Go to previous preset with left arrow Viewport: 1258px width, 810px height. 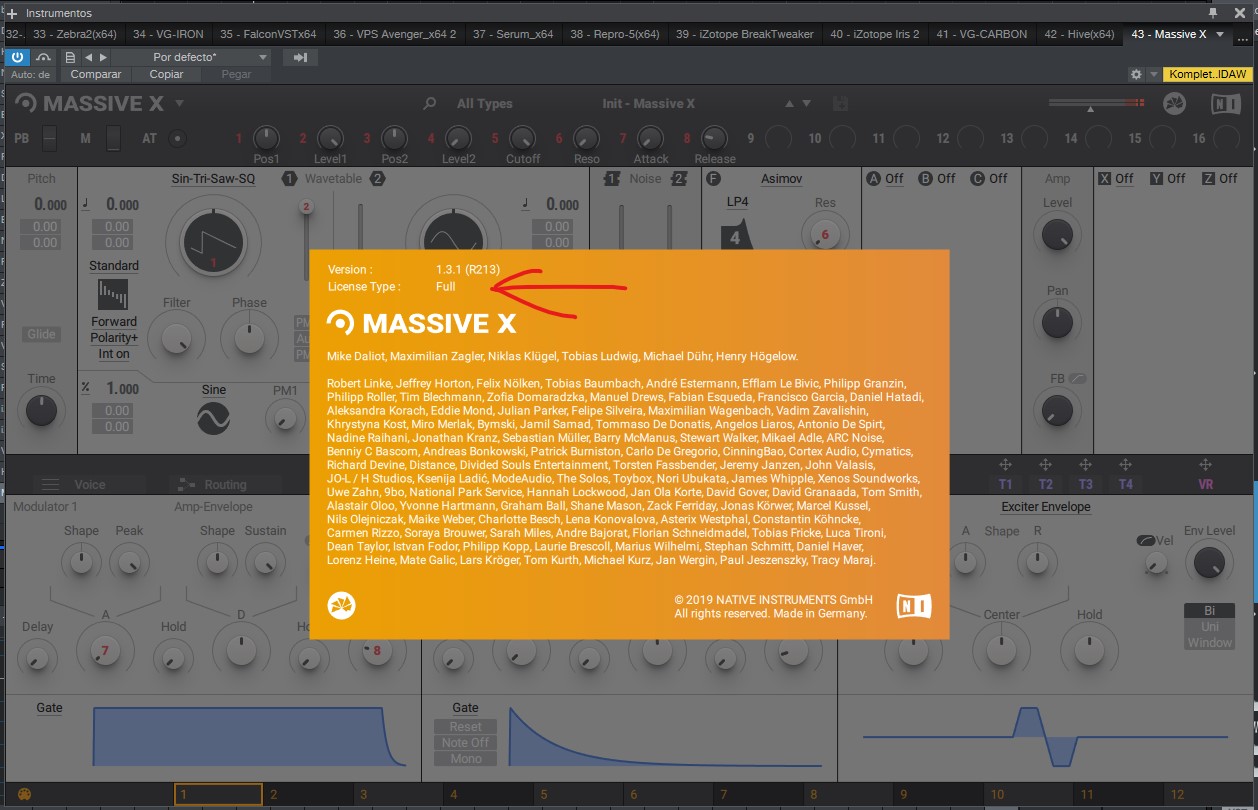[89, 57]
